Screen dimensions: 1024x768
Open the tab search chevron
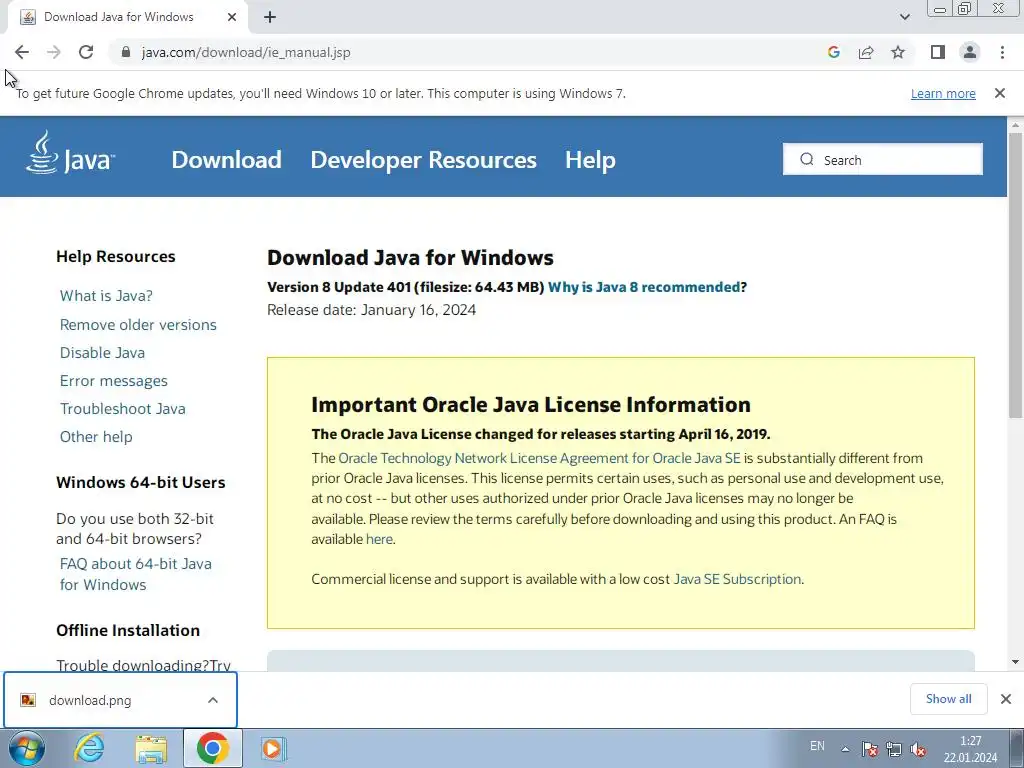(x=904, y=17)
